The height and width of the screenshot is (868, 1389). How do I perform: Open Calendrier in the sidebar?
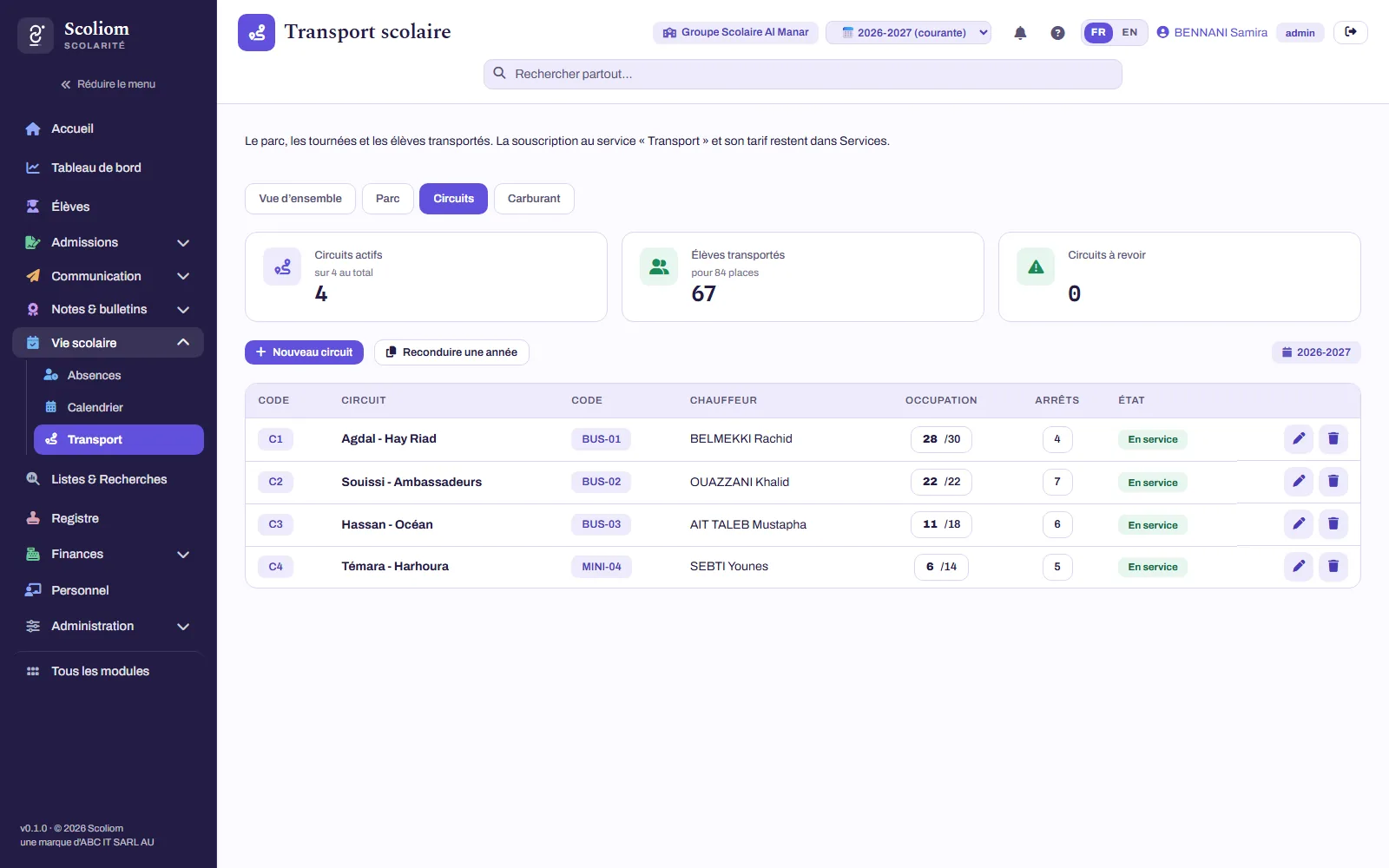119,407
